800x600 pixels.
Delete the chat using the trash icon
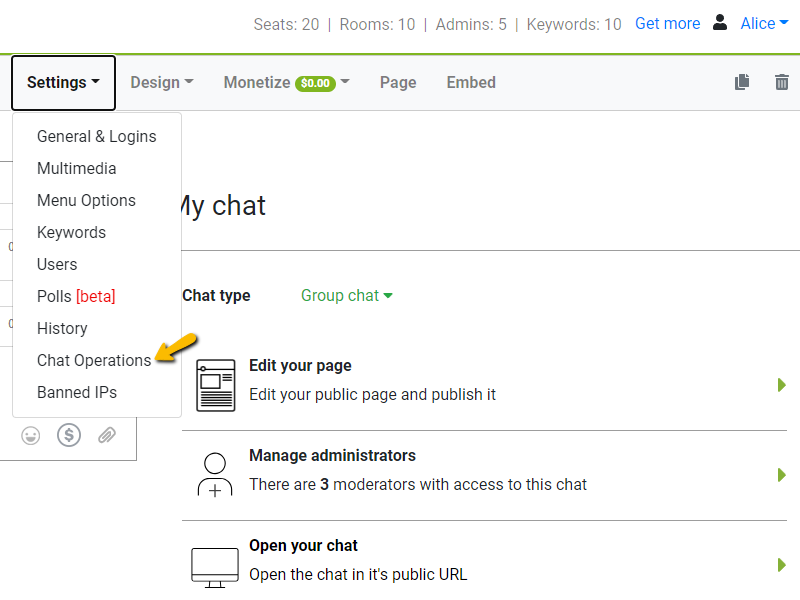click(781, 83)
